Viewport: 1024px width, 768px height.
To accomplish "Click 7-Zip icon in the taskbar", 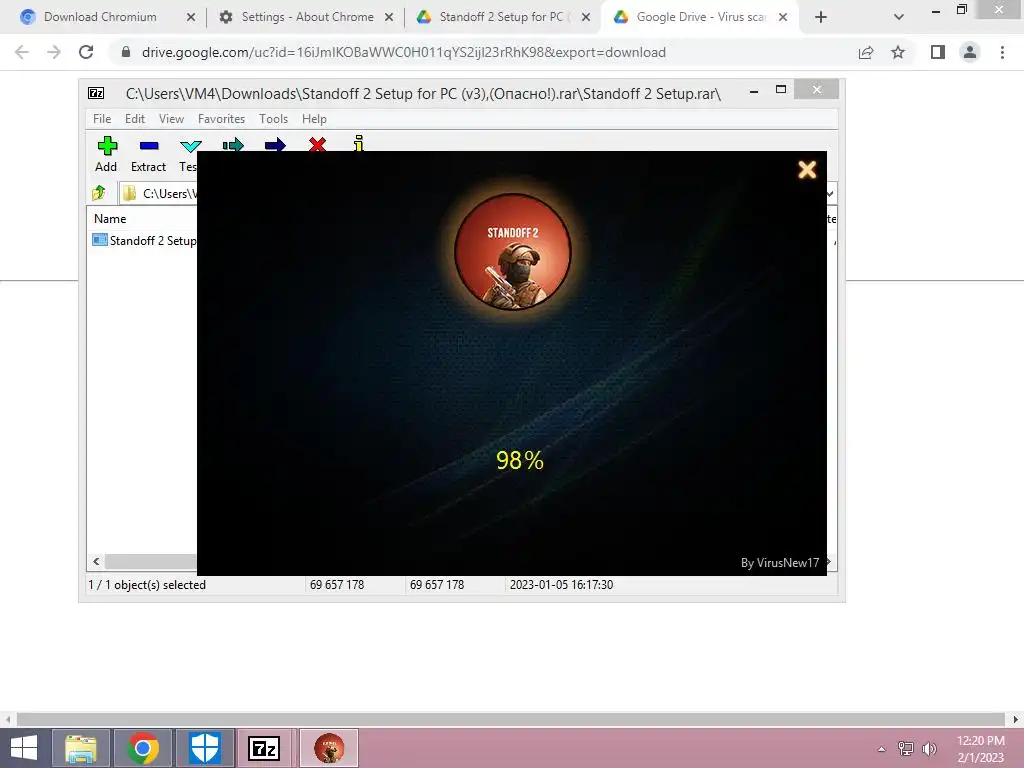I will (264, 748).
